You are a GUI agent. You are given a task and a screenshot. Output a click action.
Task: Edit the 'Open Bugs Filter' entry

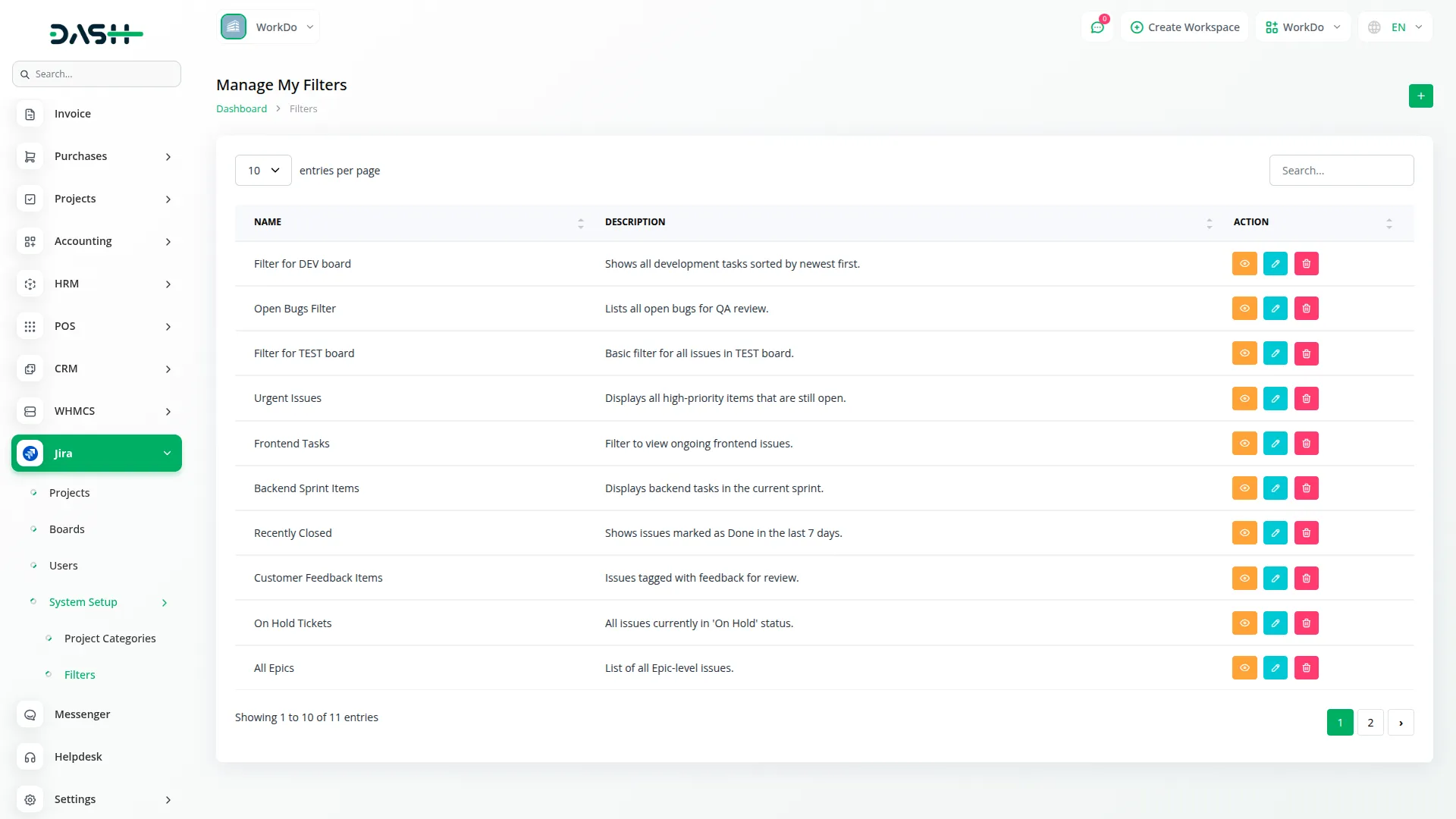coord(1275,308)
